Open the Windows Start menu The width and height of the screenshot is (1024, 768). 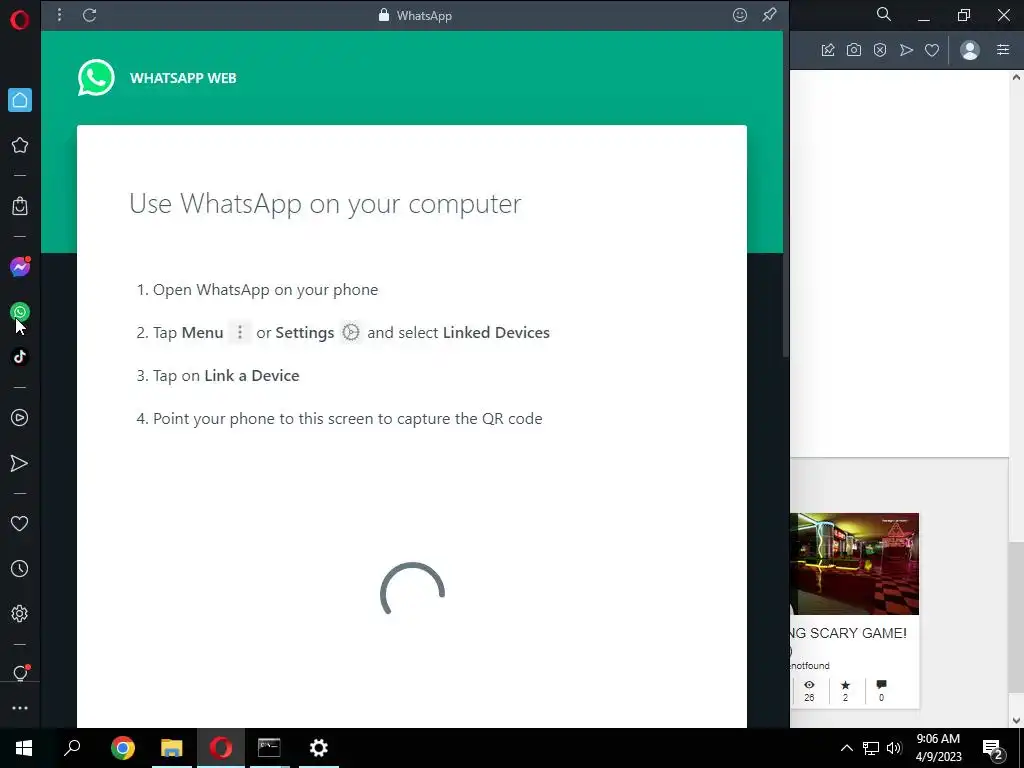point(24,748)
